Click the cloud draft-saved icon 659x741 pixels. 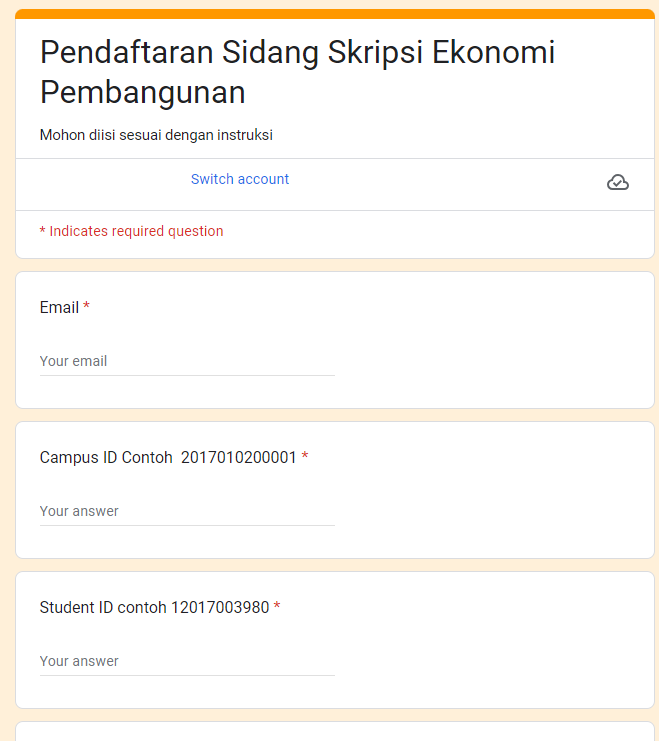pyautogui.click(x=618, y=182)
